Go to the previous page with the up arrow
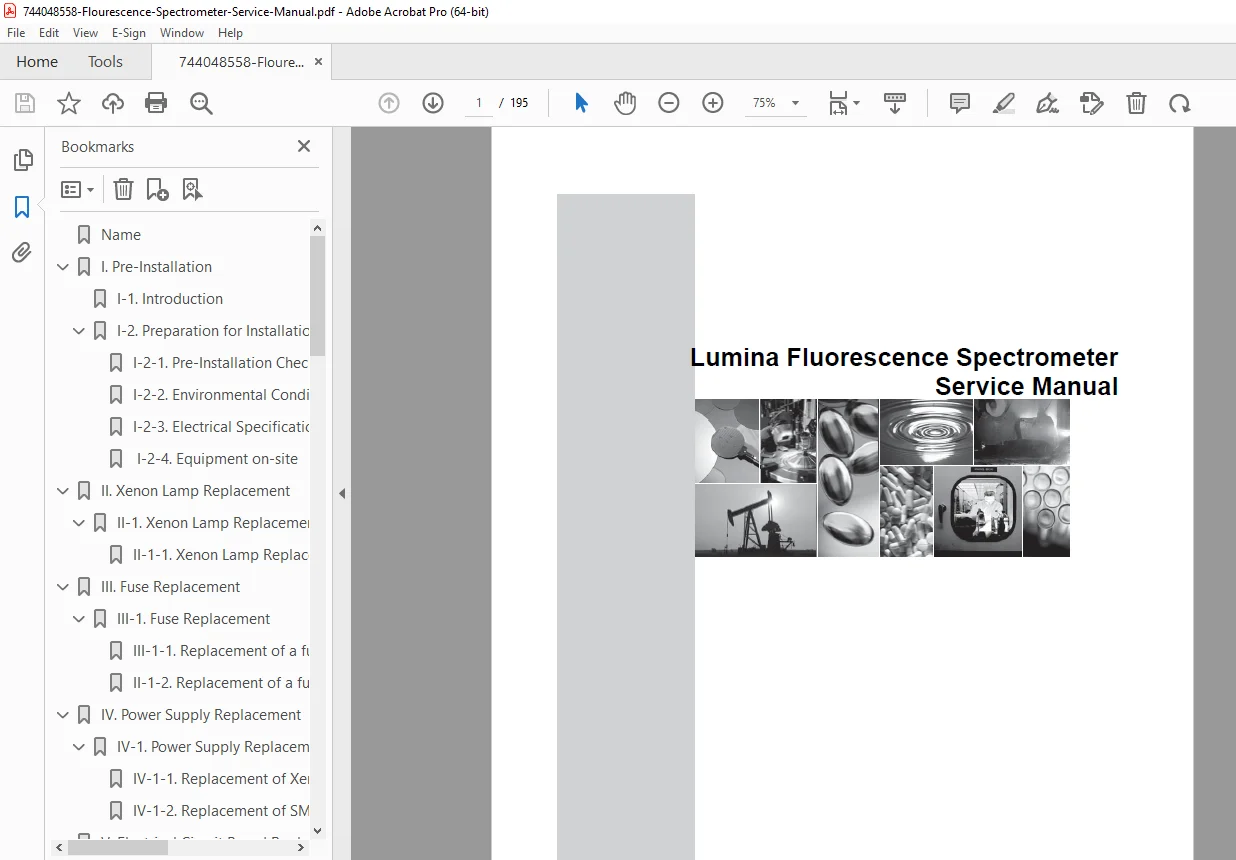 point(389,103)
